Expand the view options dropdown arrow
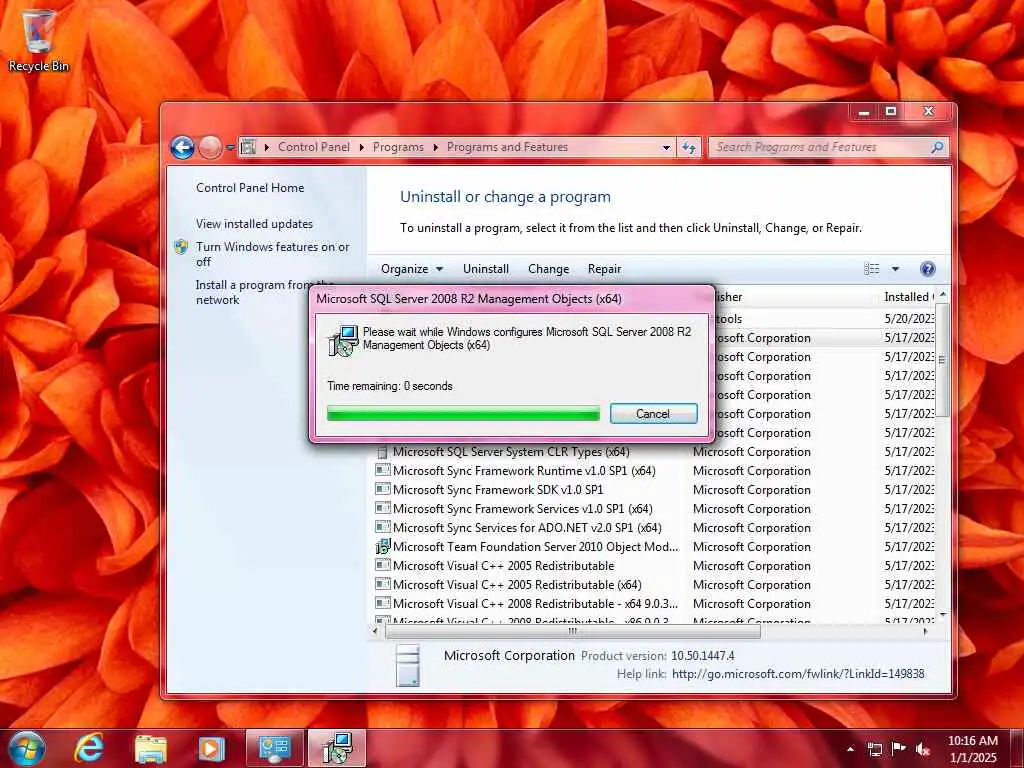Screen dimensions: 1024x768 coord(895,269)
